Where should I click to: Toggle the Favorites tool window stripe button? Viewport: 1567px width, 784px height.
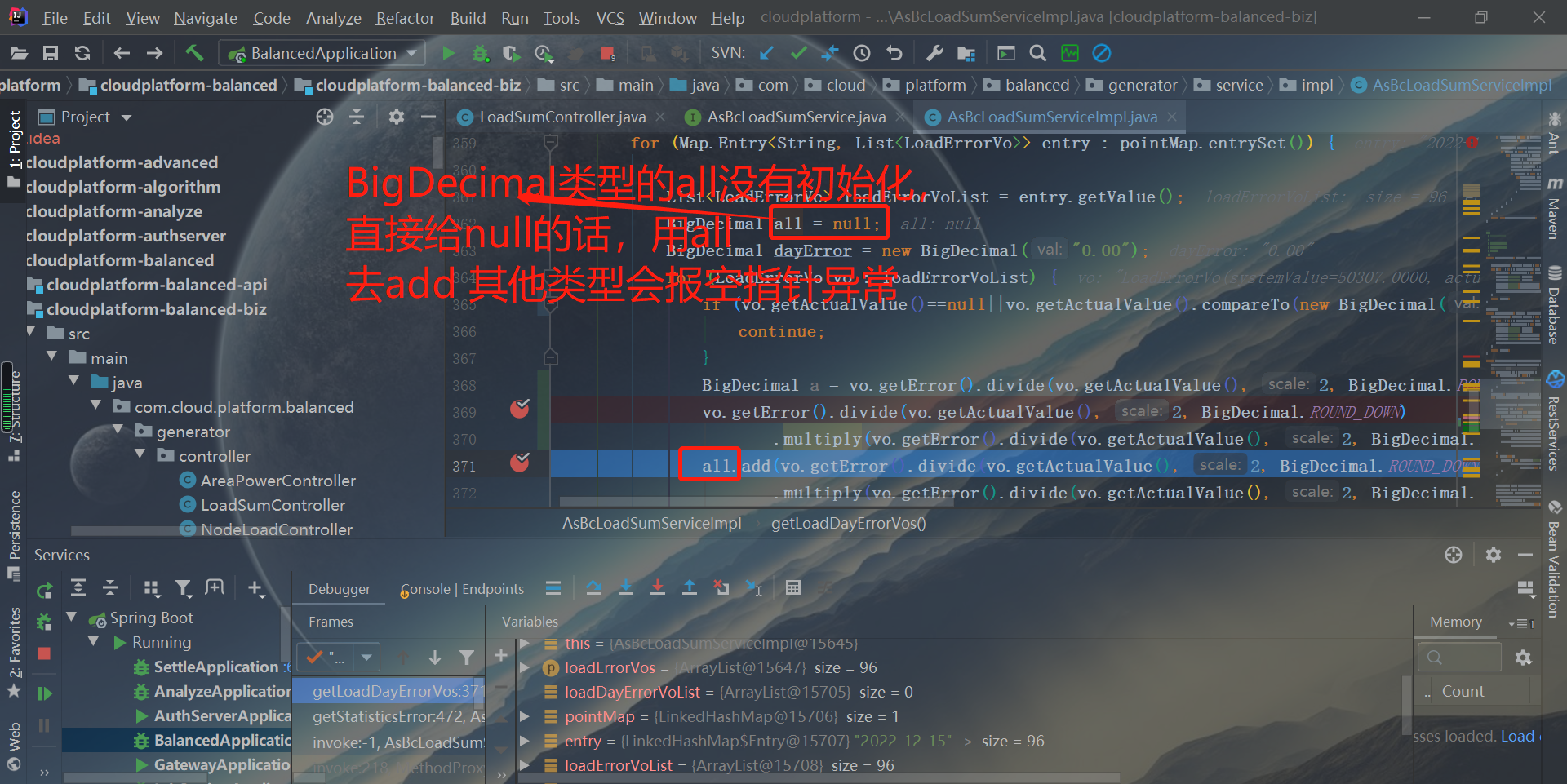pyautogui.click(x=14, y=652)
